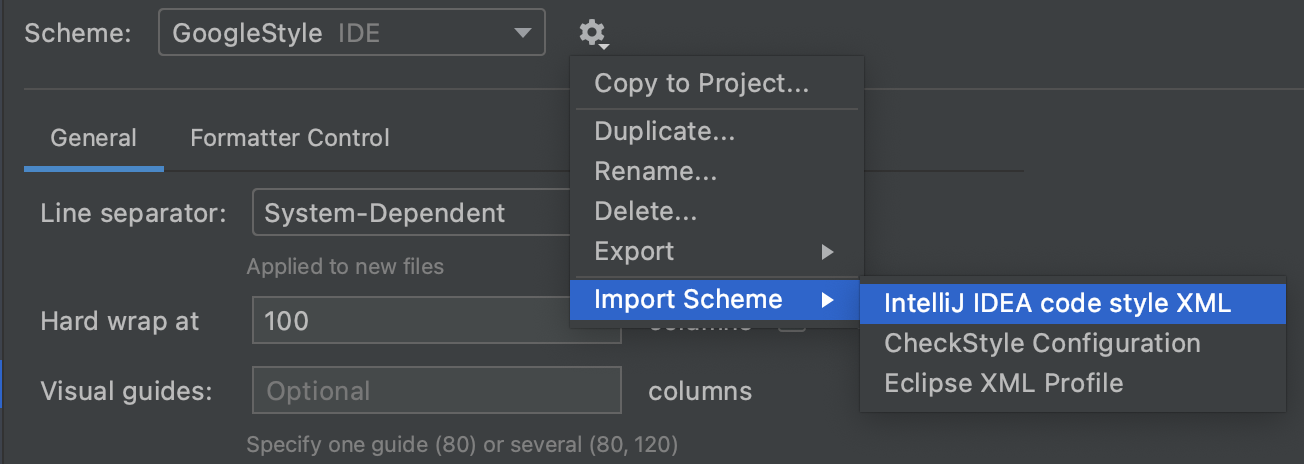
Task: Click the arrow beside Import Scheme
Action: [x=827, y=299]
